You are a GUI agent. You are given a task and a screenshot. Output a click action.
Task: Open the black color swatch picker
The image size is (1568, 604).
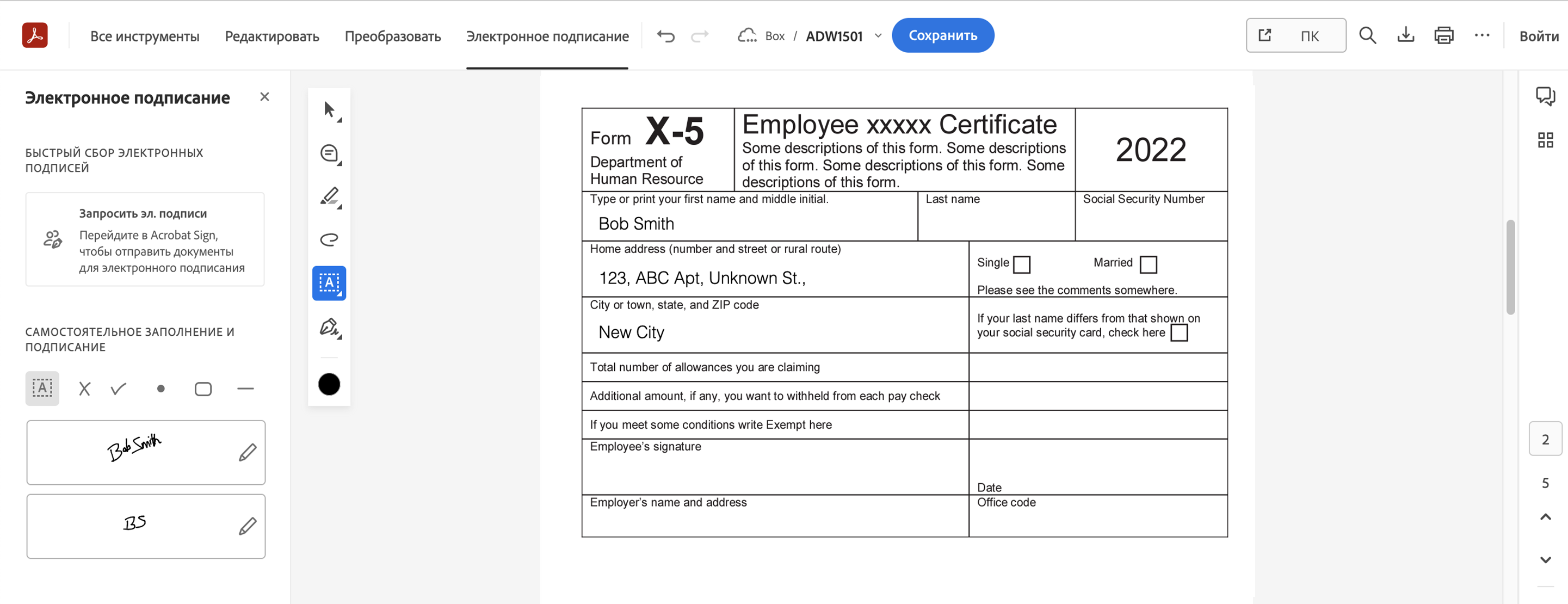pos(329,384)
